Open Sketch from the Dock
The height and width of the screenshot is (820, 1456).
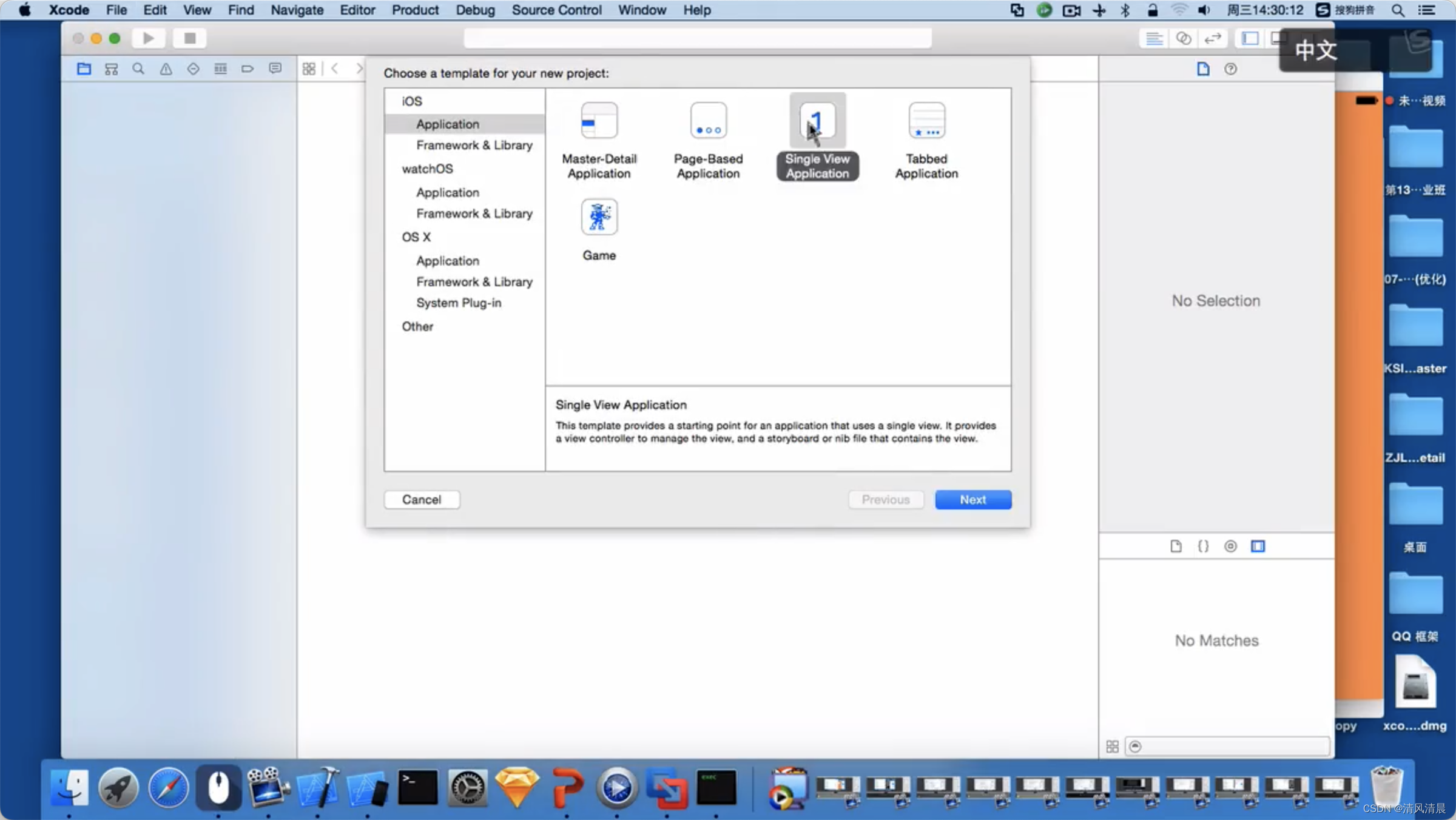click(517, 787)
